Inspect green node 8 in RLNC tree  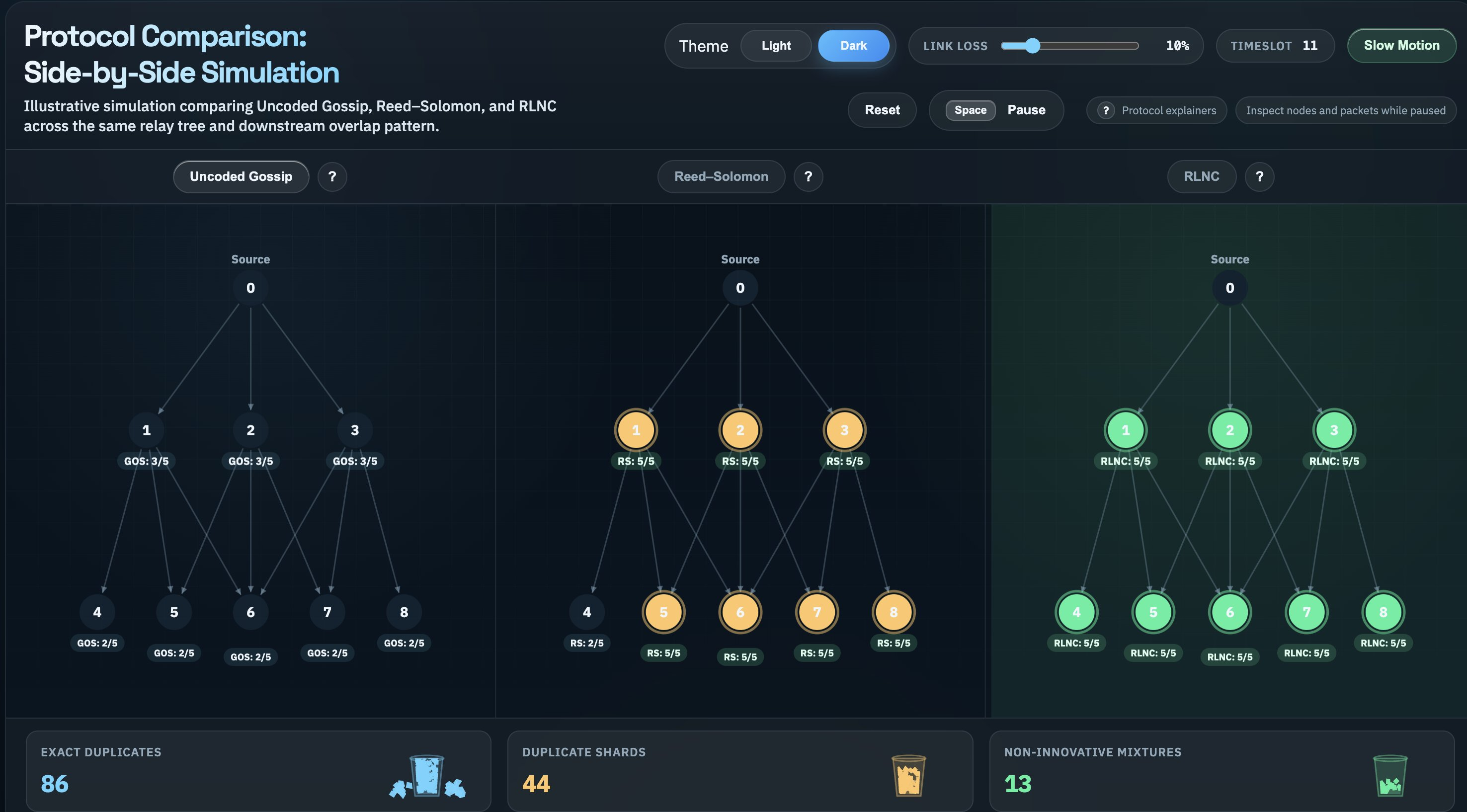tap(1383, 612)
